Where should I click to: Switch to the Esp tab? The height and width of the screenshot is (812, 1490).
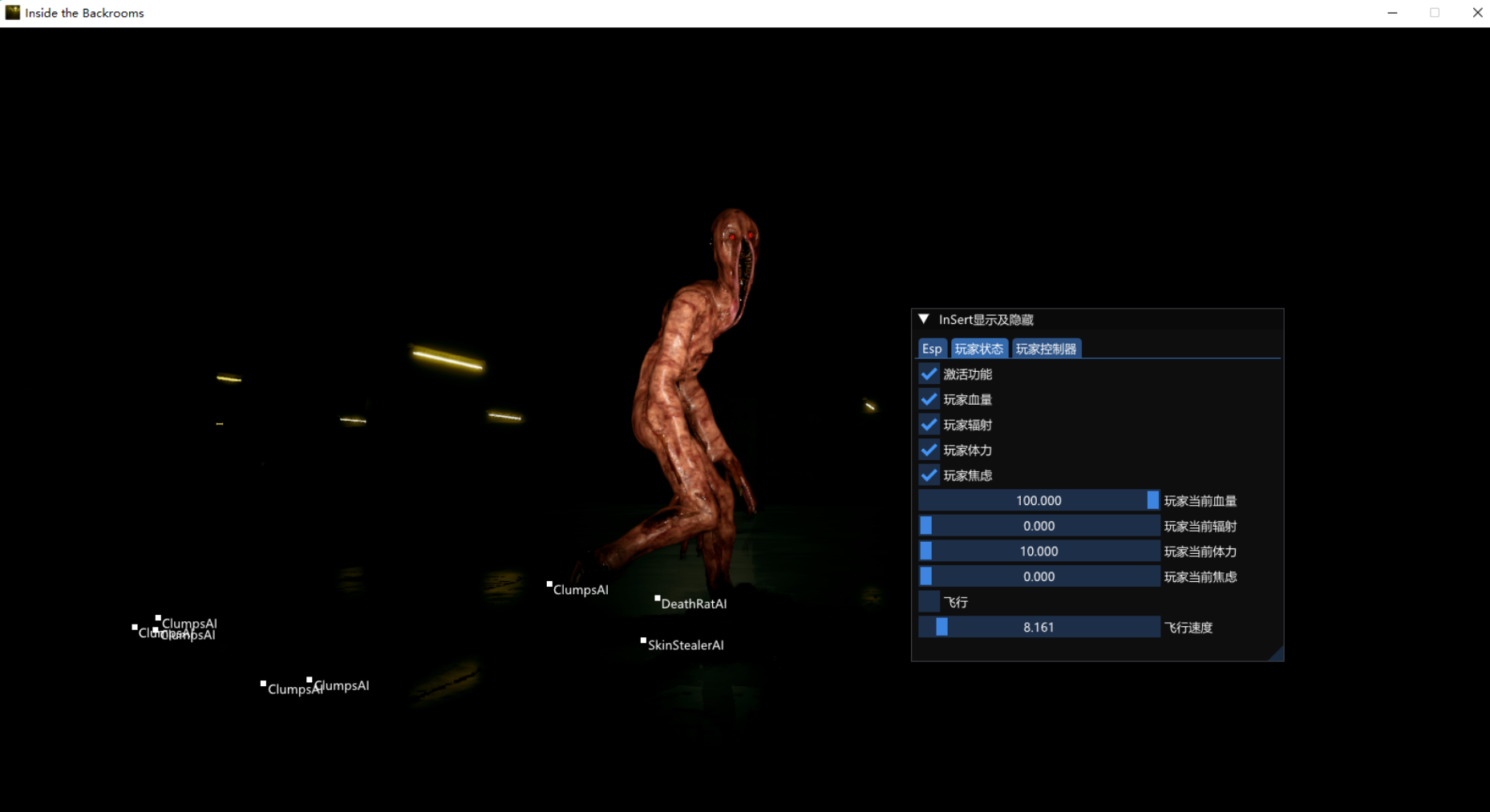point(932,349)
